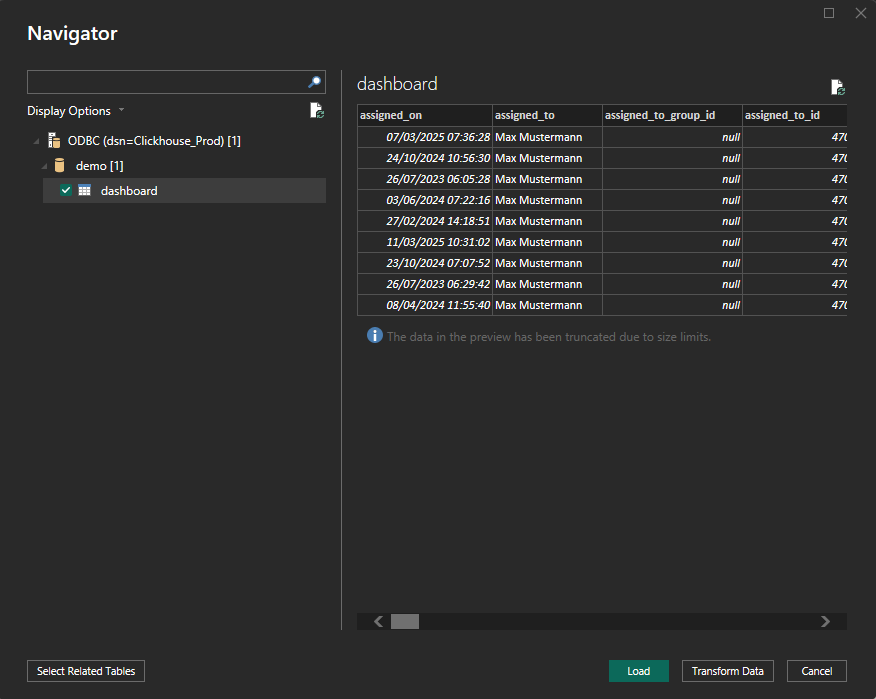The image size is (876, 699).
Task: Click the info icon next to the truncated message
Action: 375,335
